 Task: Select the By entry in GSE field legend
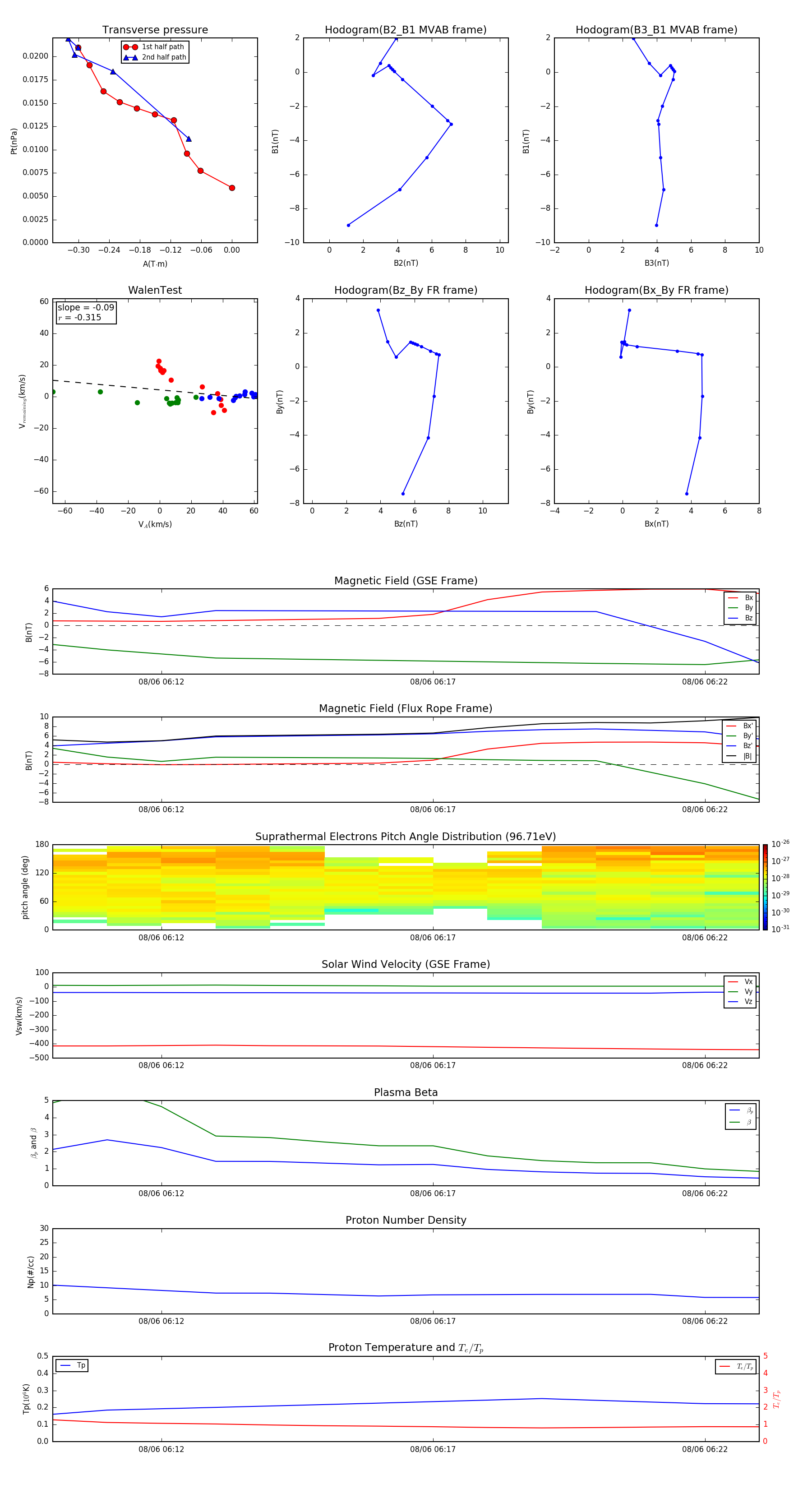[740, 607]
